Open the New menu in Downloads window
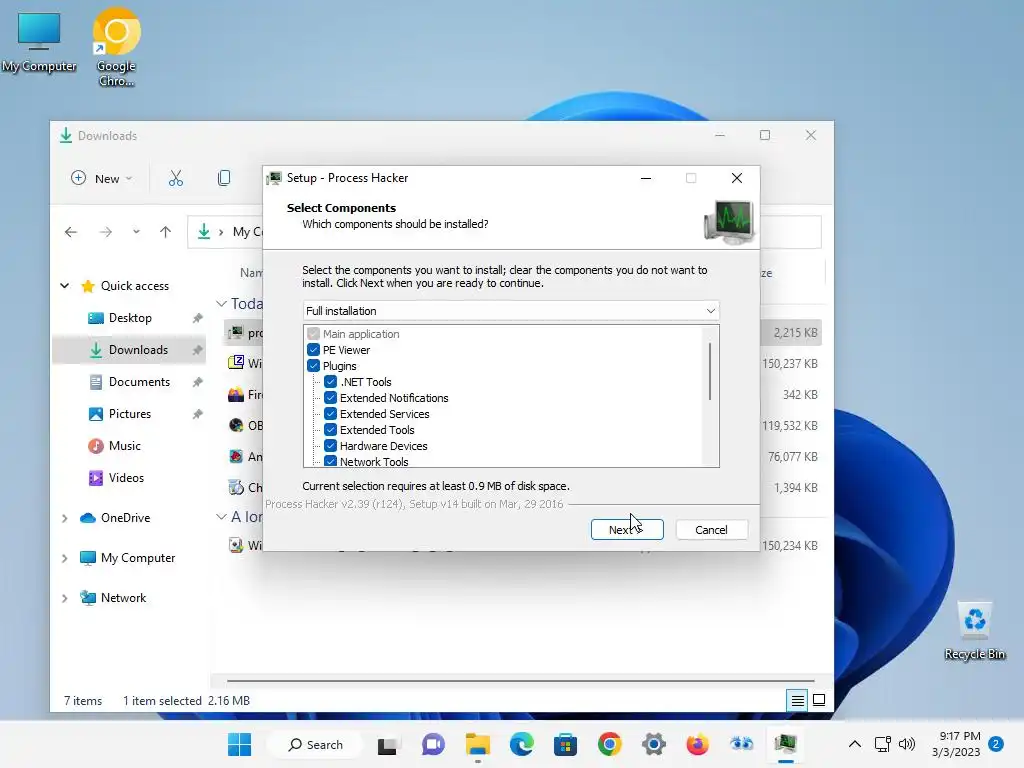The height and width of the screenshot is (768, 1024). coord(102,178)
